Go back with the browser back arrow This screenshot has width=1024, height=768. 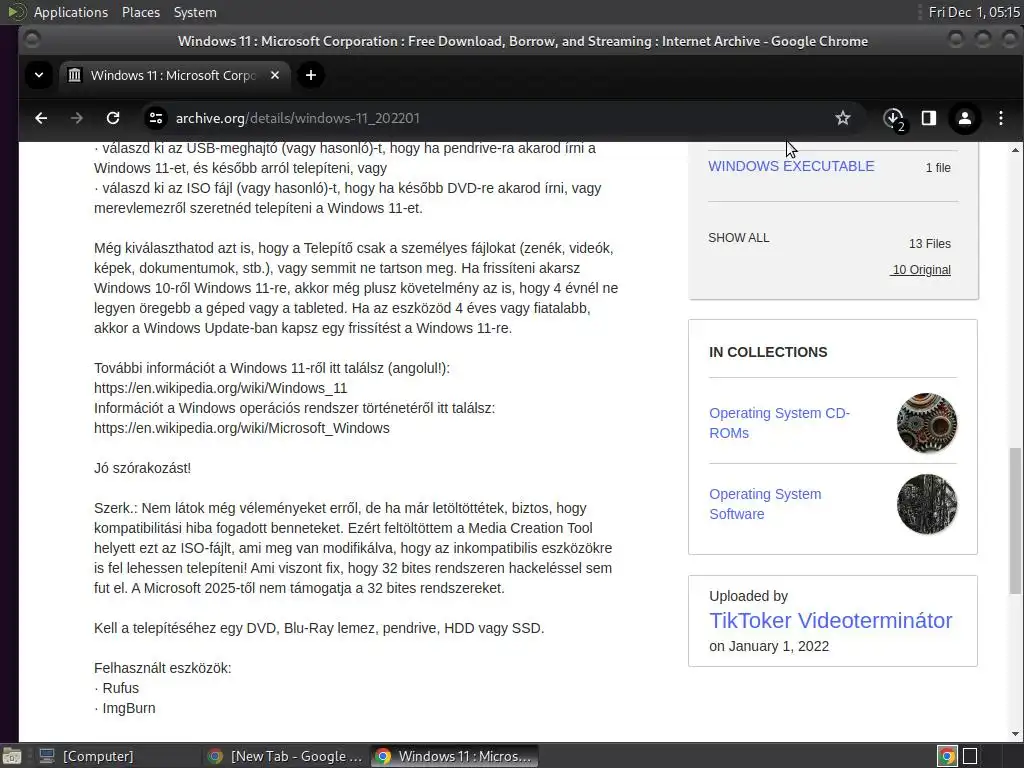41,118
